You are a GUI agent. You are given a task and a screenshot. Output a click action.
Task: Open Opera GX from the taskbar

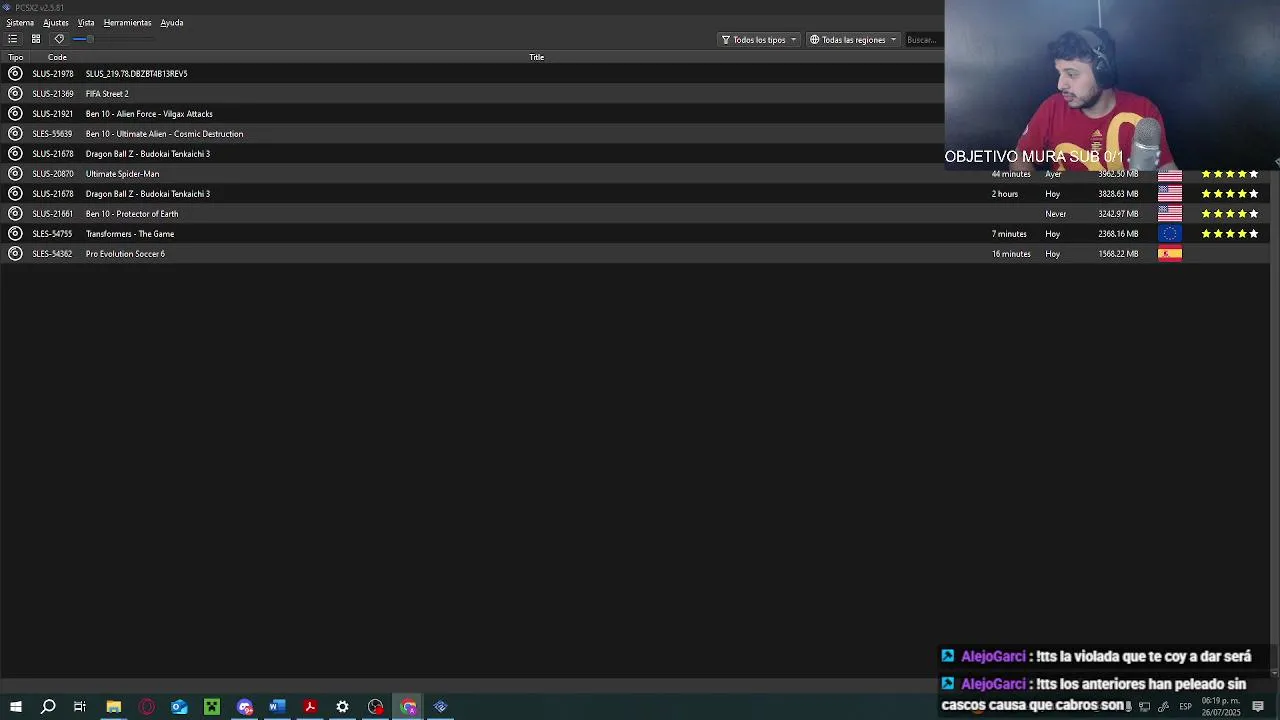[x=147, y=707]
